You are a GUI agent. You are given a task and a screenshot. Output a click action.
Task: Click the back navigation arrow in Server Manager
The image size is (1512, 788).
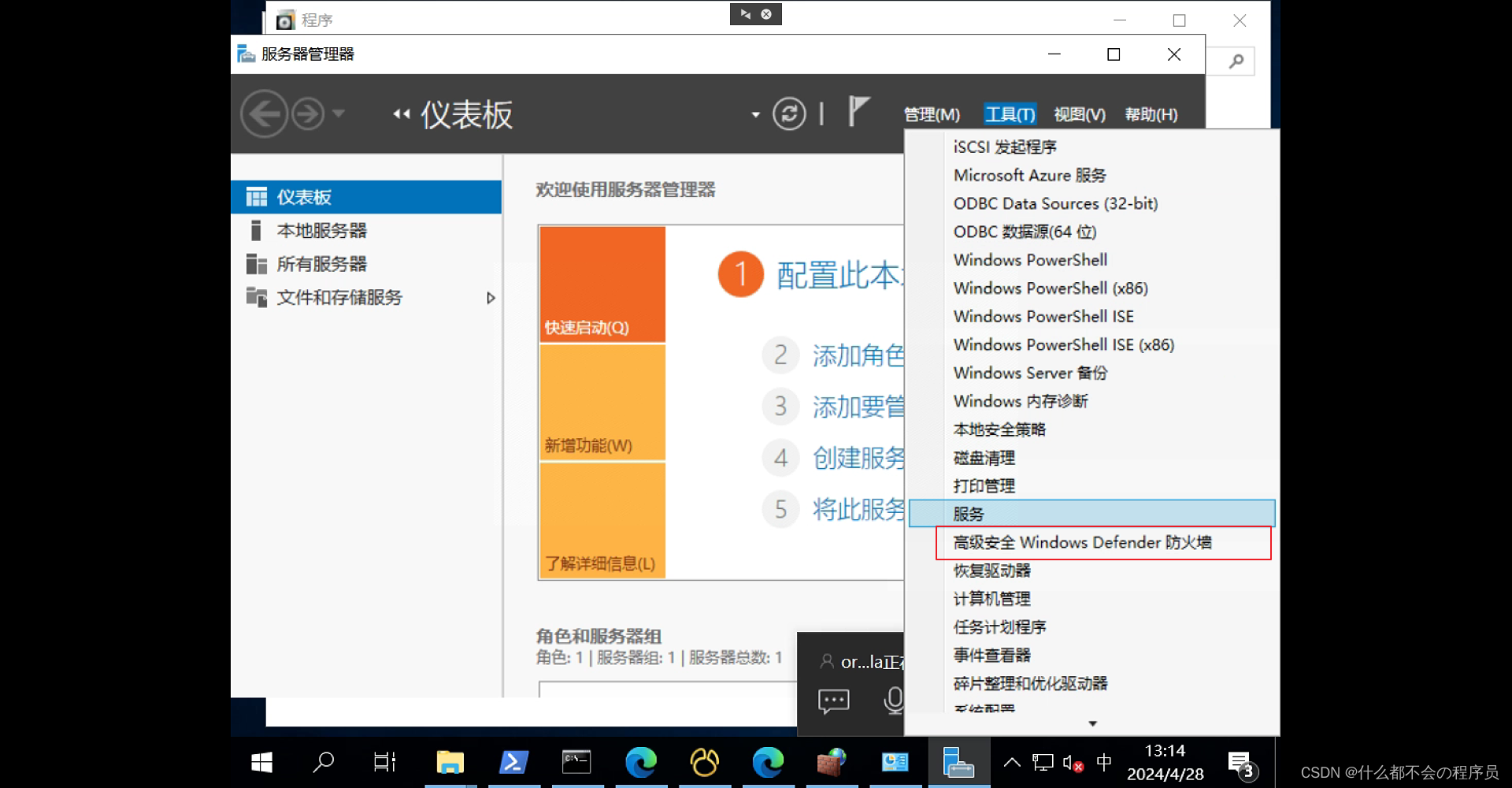pos(264,114)
